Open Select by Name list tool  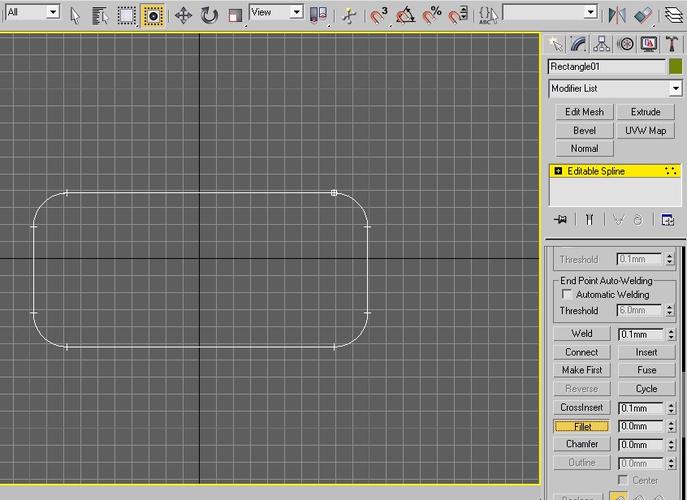100,15
